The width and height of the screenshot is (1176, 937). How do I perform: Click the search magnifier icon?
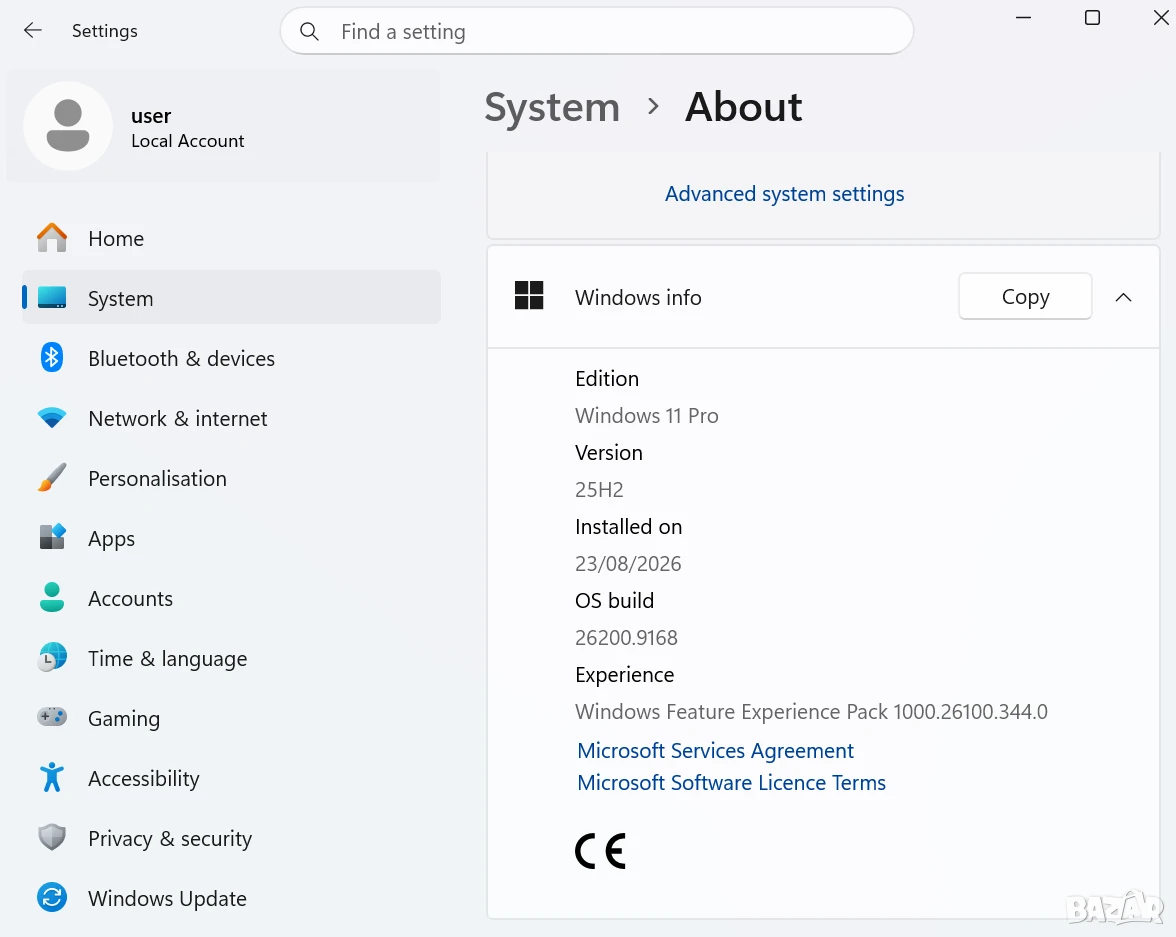pyautogui.click(x=309, y=32)
